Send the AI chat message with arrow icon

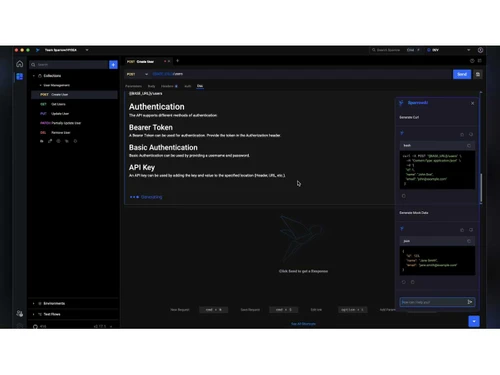click(x=470, y=302)
